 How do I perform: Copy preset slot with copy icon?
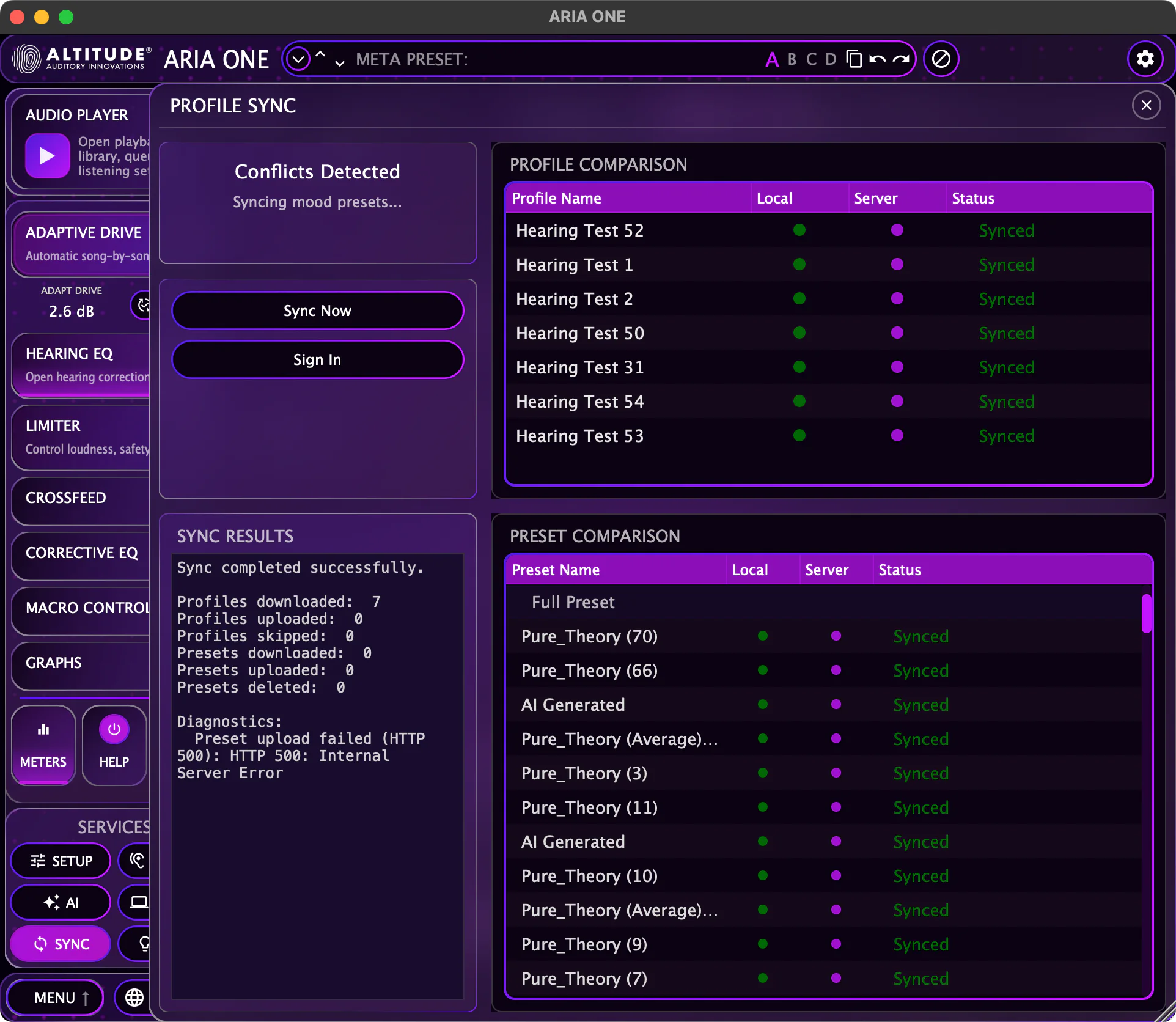pos(854,59)
